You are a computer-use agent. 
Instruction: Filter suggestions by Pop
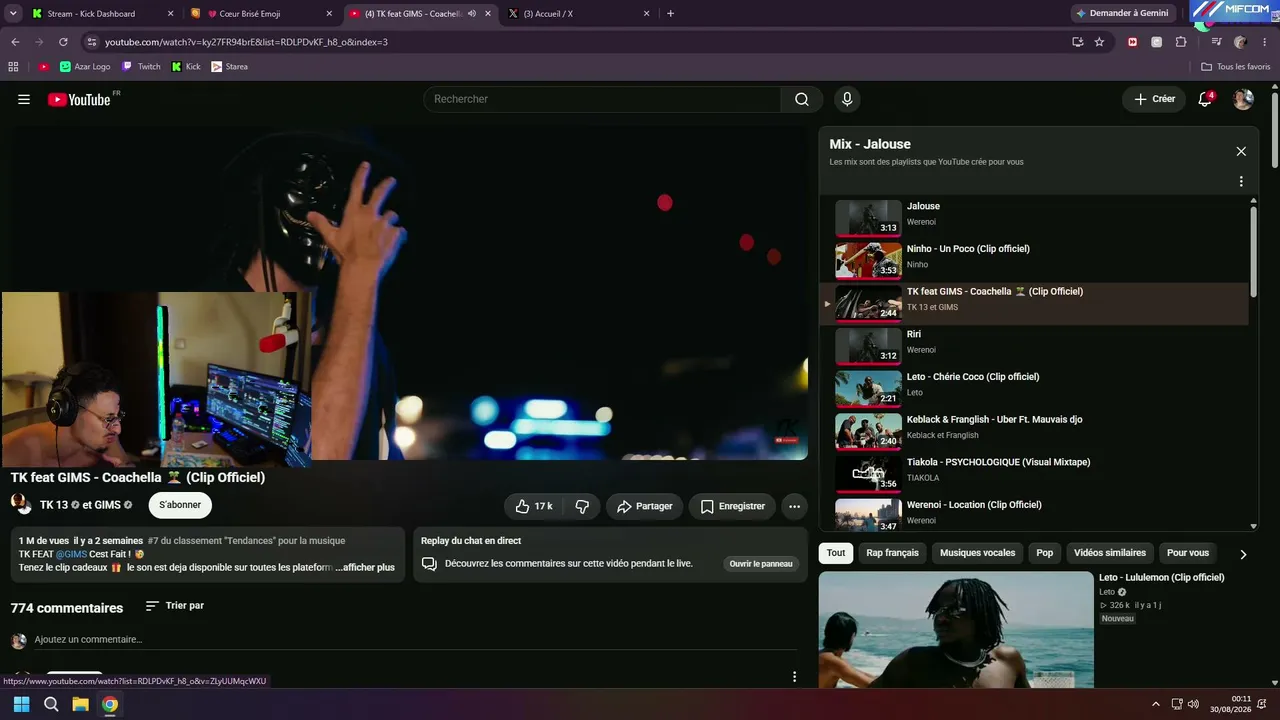point(1044,553)
